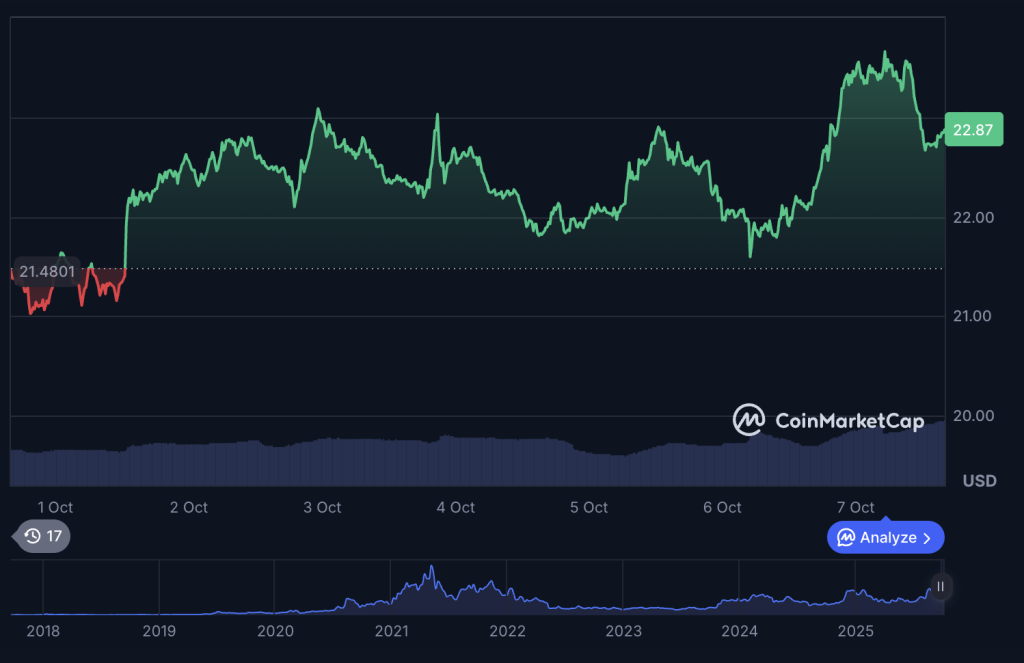Screen dimensions: 1024x663
Task: Click the 4 Oct date axis label
Action: click(x=455, y=508)
